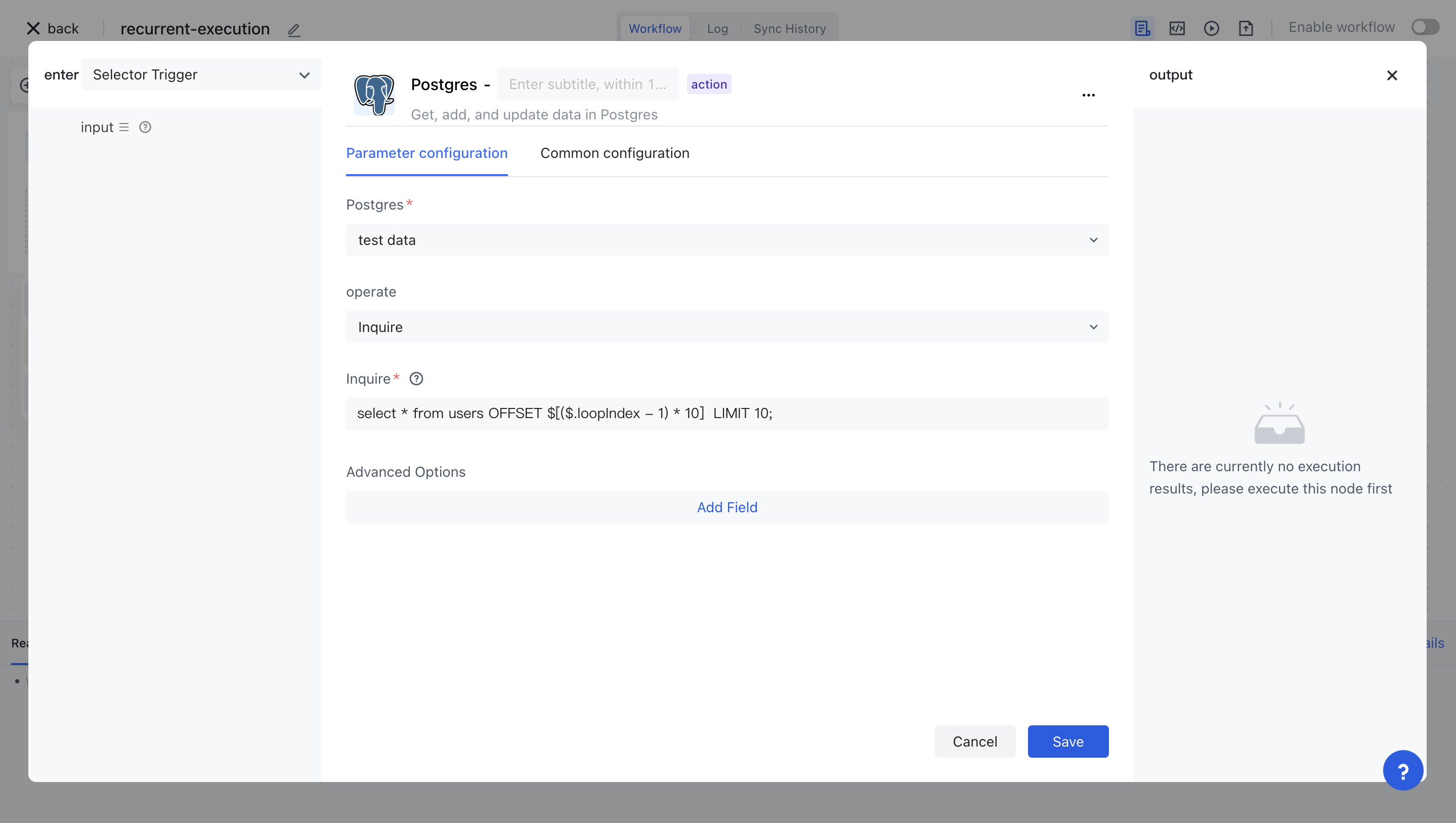This screenshot has width=1456, height=823.
Task: Click the notes icon in top toolbar
Action: pyautogui.click(x=1142, y=28)
